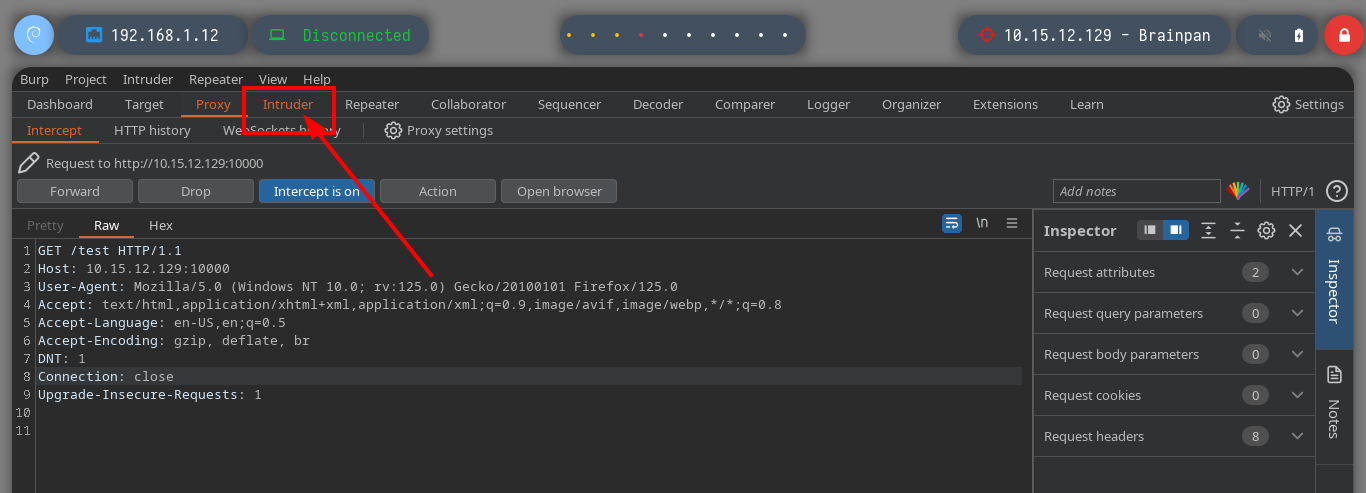1366x493 pixels.
Task: Open the HTTP history sub-tab
Action: [x=152, y=130]
